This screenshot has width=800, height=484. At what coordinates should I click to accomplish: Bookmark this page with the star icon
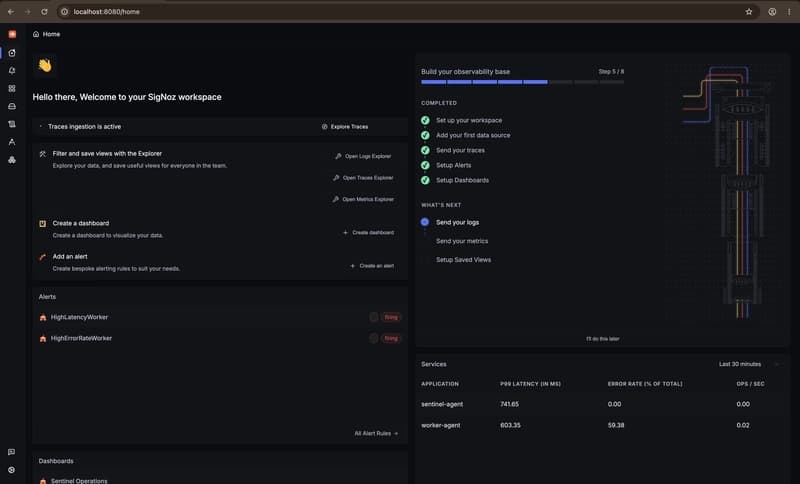pos(748,11)
